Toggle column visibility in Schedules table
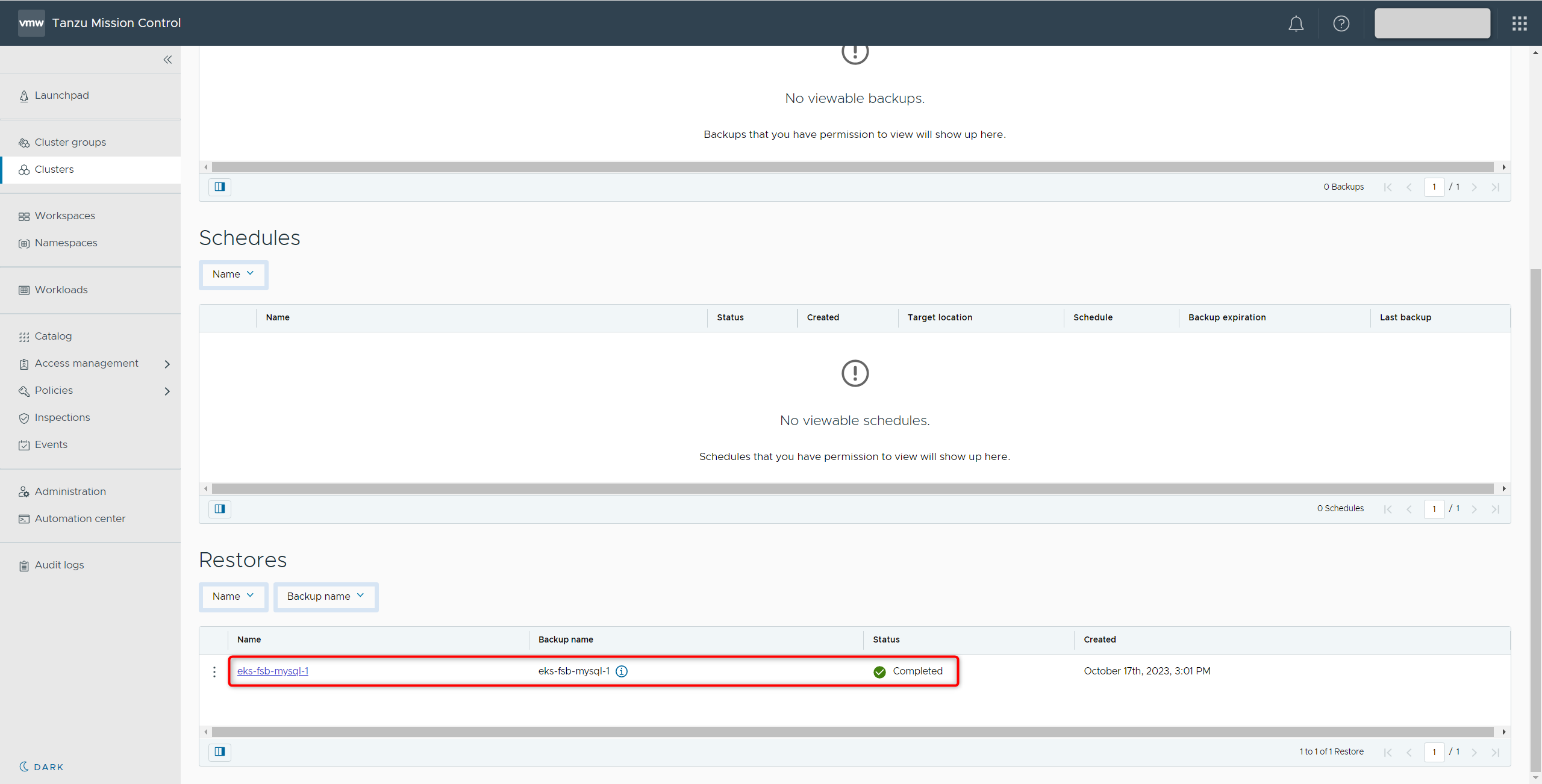Image resolution: width=1542 pixels, height=784 pixels. 220,509
